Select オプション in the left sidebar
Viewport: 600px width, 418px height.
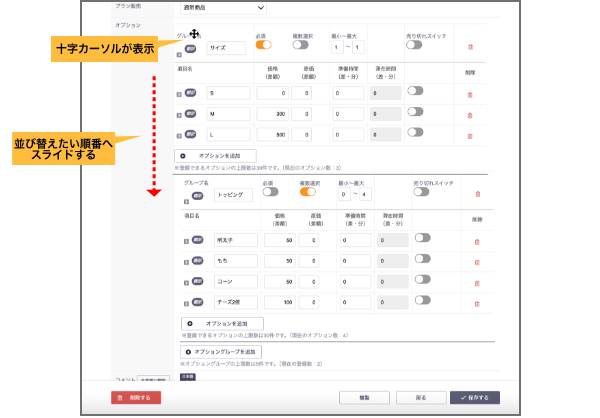[127, 23]
